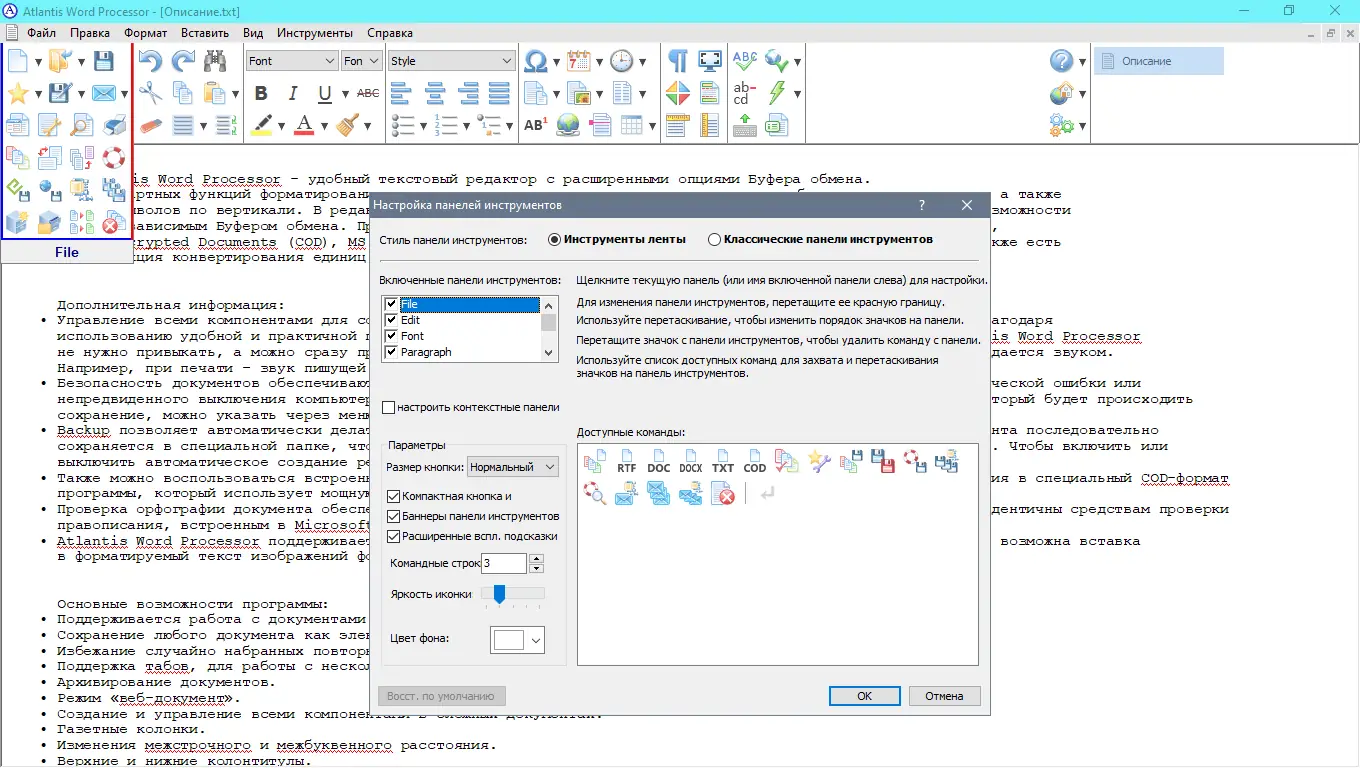Click the undo arrow icon

pyautogui.click(x=149, y=60)
